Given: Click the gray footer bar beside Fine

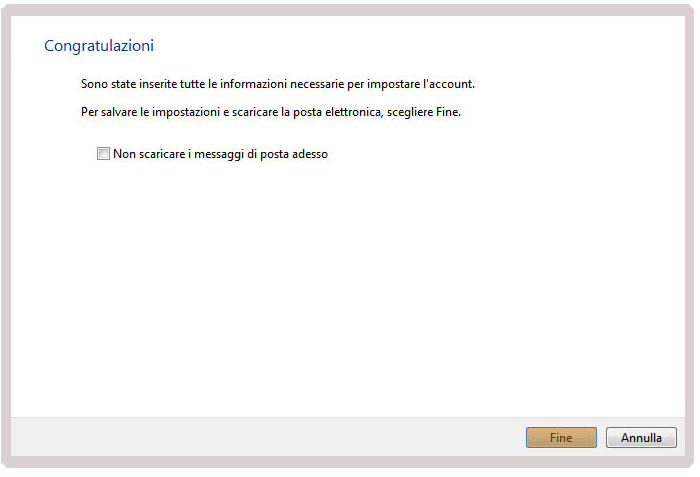Looking at the screenshot, I should [268, 437].
